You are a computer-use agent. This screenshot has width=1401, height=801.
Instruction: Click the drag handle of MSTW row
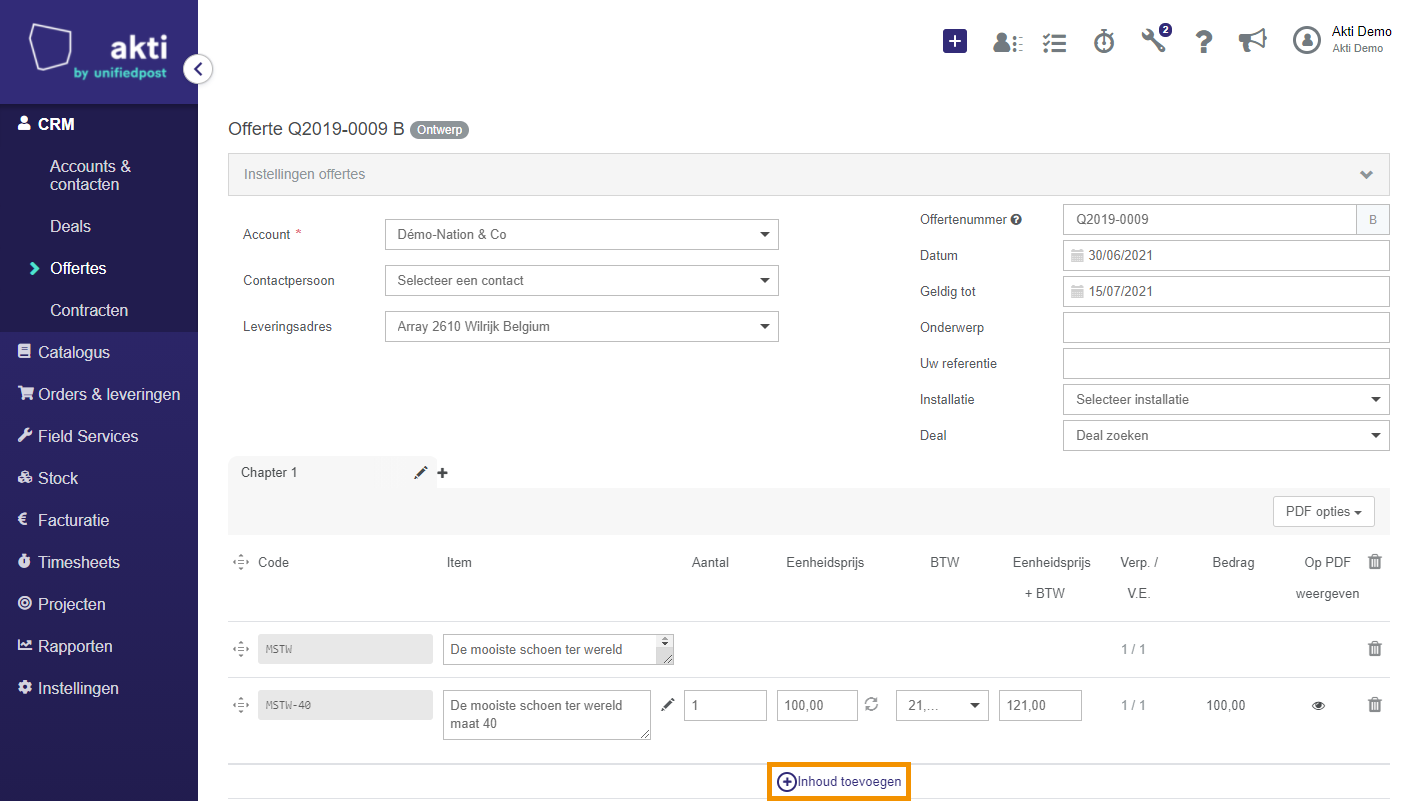click(240, 649)
